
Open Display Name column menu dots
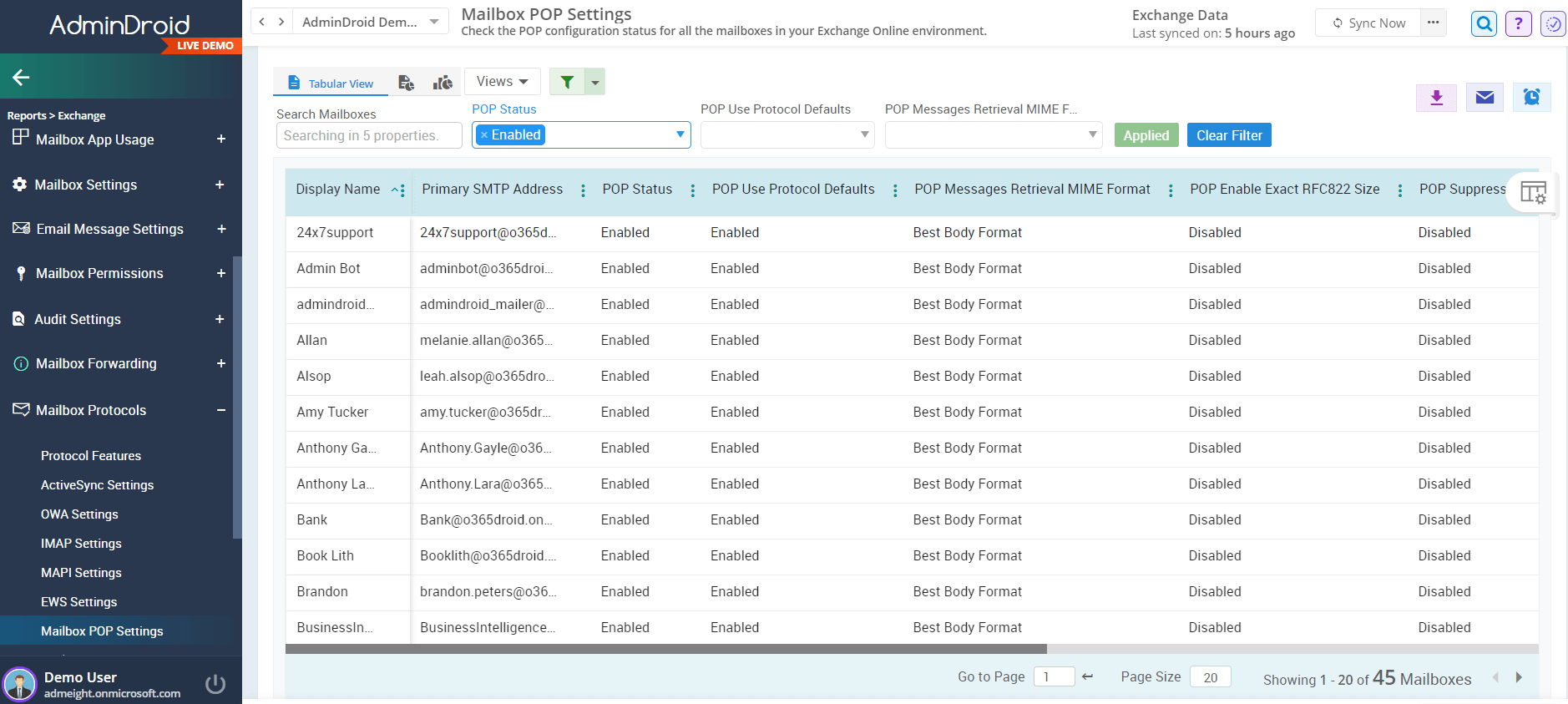click(403, 190)
